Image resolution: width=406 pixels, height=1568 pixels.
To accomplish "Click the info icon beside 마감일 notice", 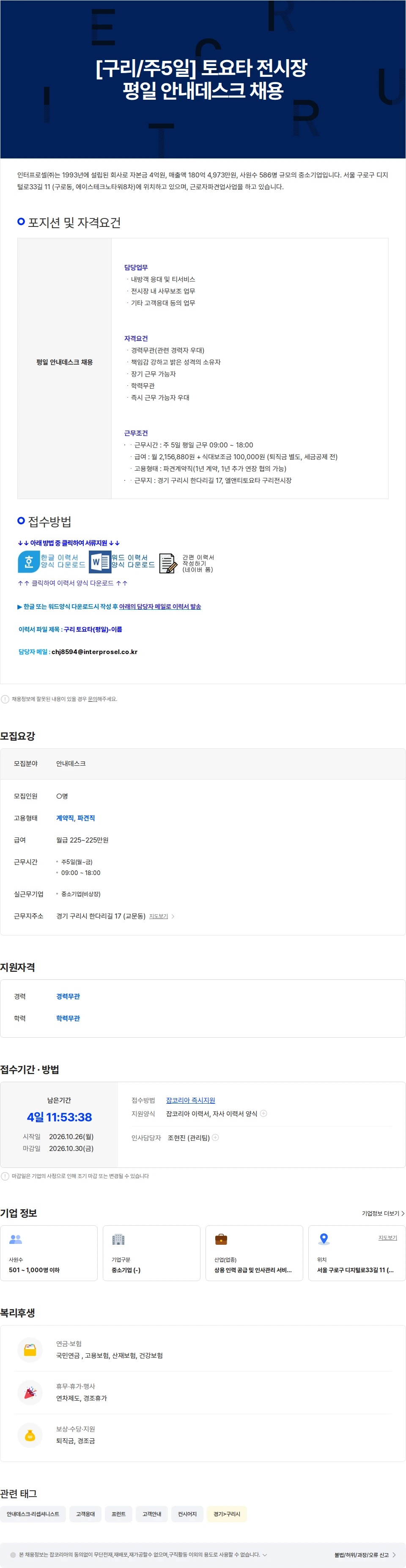I will [x=5, y=1176].
